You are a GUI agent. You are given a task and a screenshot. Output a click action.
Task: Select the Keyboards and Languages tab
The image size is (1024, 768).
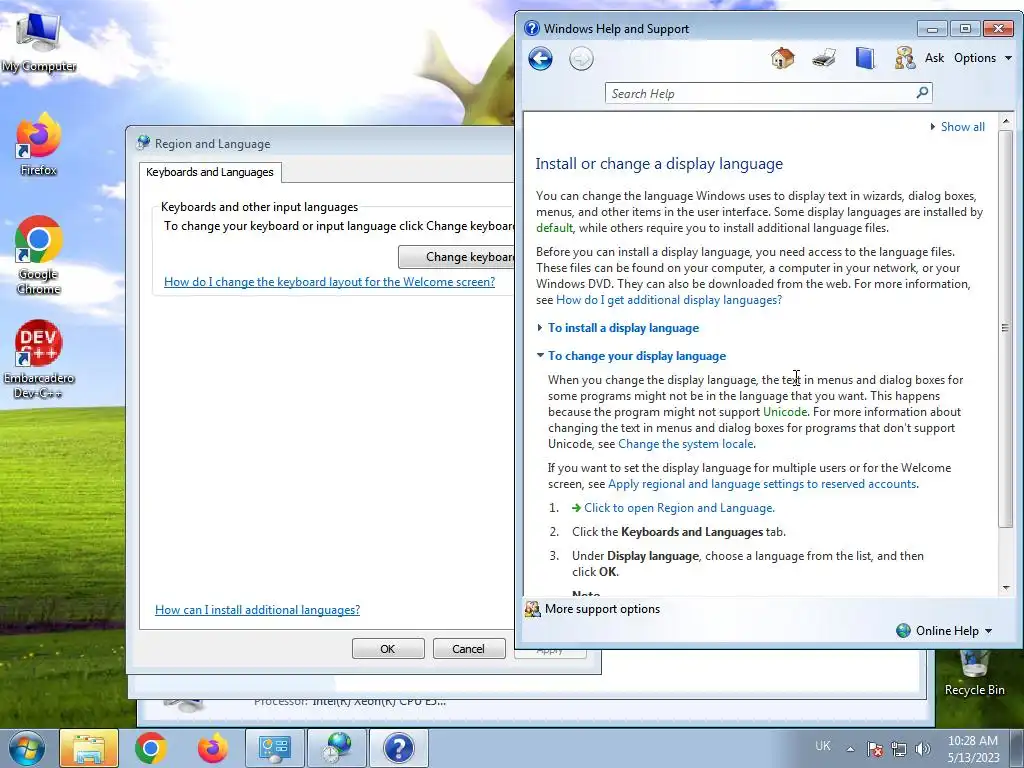coord(210,172)
